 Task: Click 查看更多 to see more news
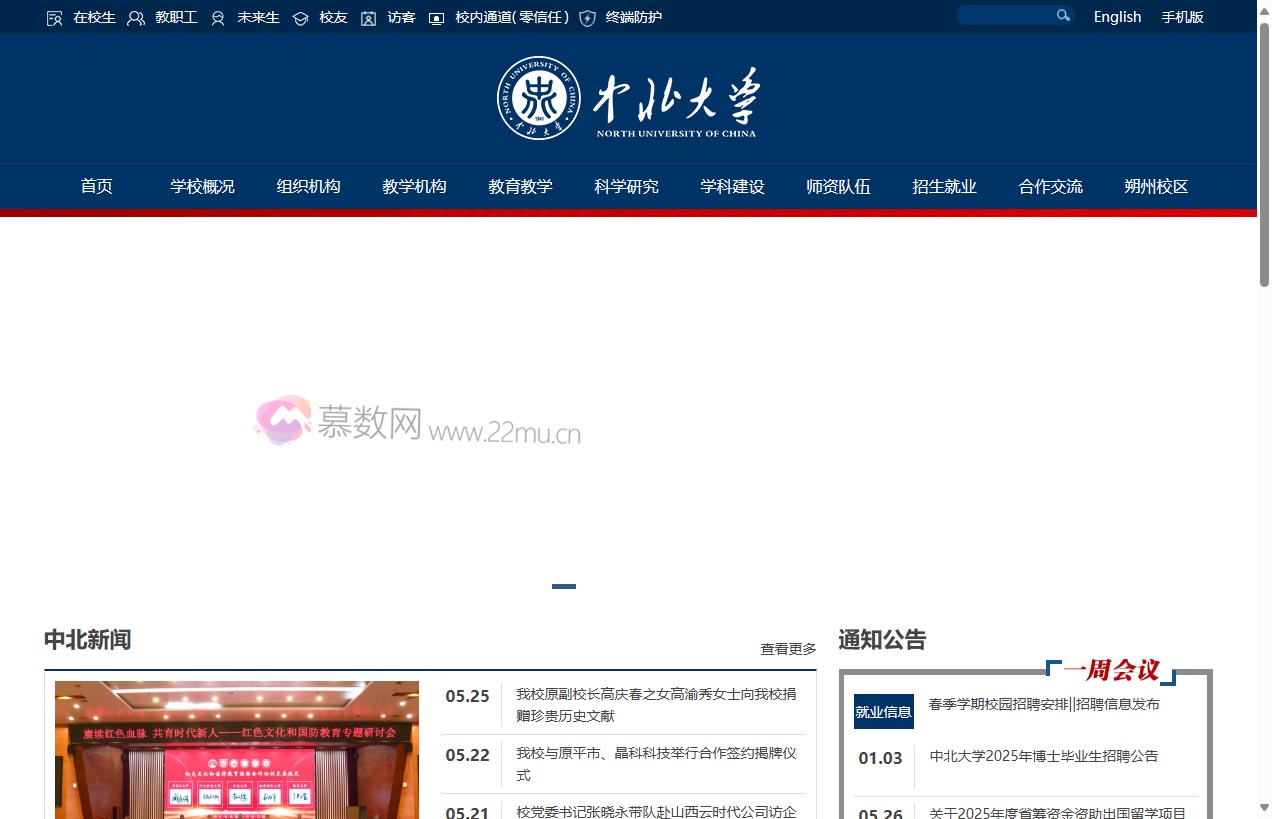[x=786, y=648]
